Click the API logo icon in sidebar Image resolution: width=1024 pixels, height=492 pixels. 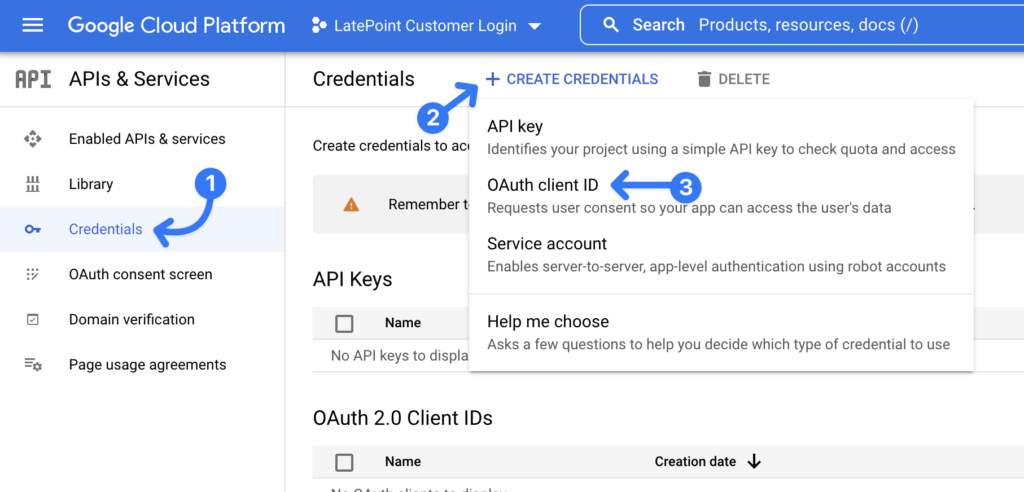click(33, 79)
